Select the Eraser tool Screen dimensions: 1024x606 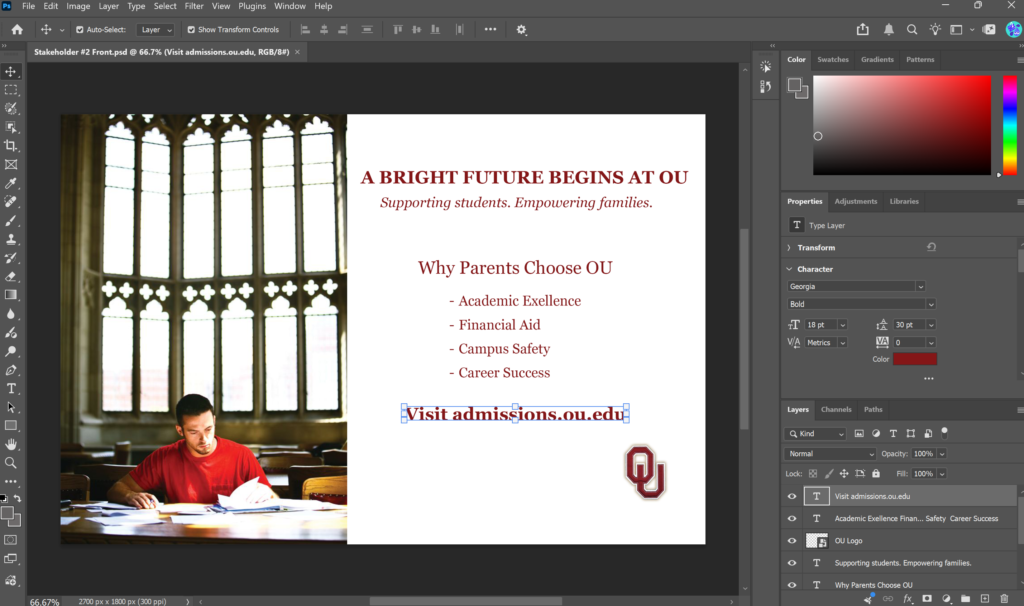[x=11, y=276]
